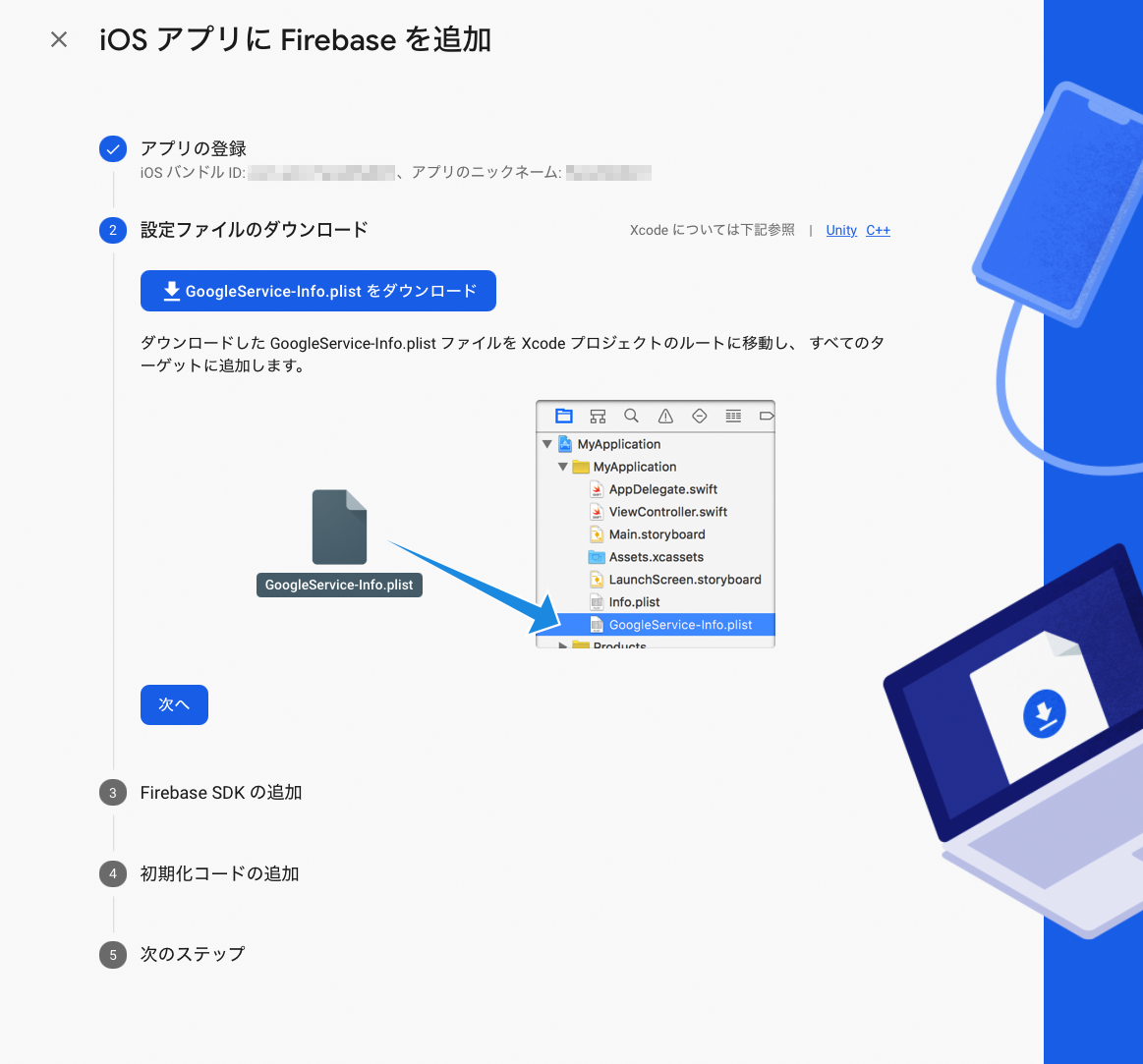Viewport: 1143px width, 1064px height.
Task: Click the Xcode source control hierarchy icon
Action: point(598,417)
